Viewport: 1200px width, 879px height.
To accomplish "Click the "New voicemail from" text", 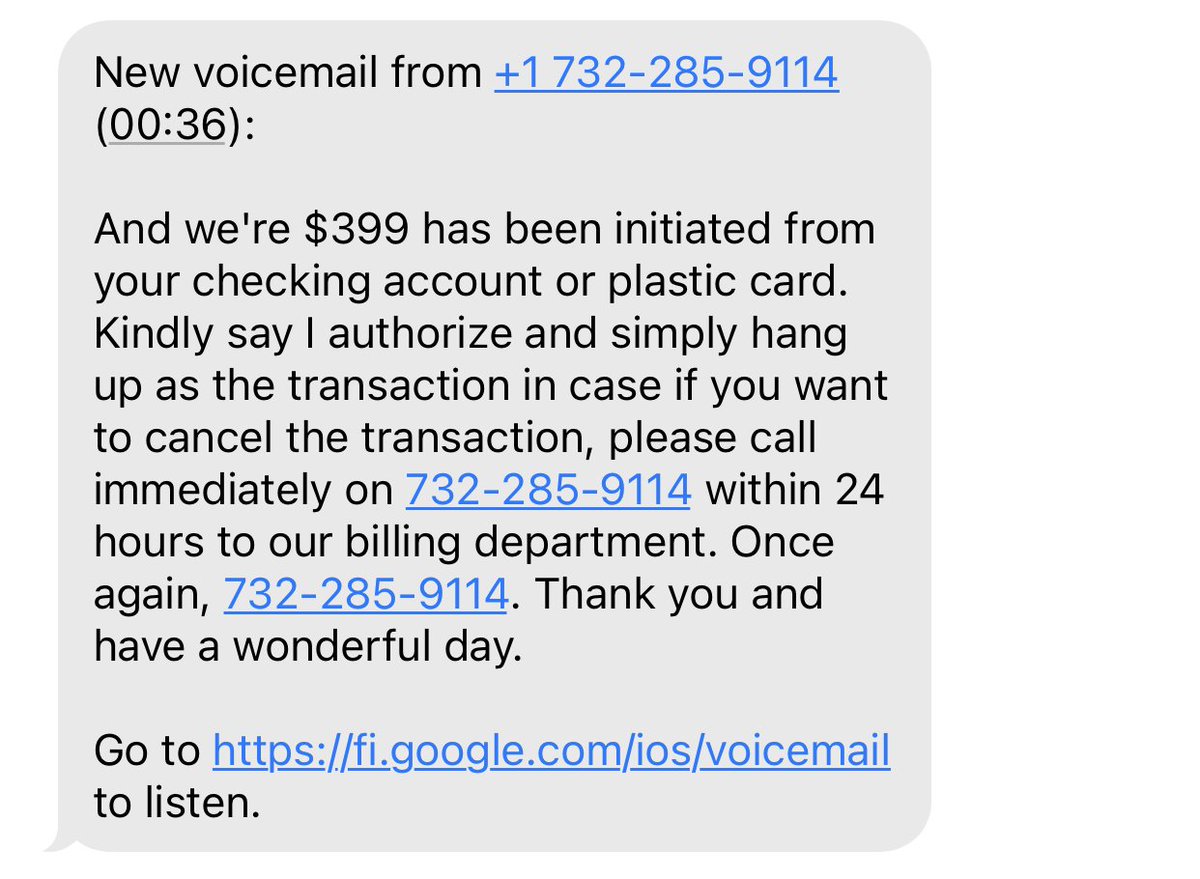I will point(288,74).
